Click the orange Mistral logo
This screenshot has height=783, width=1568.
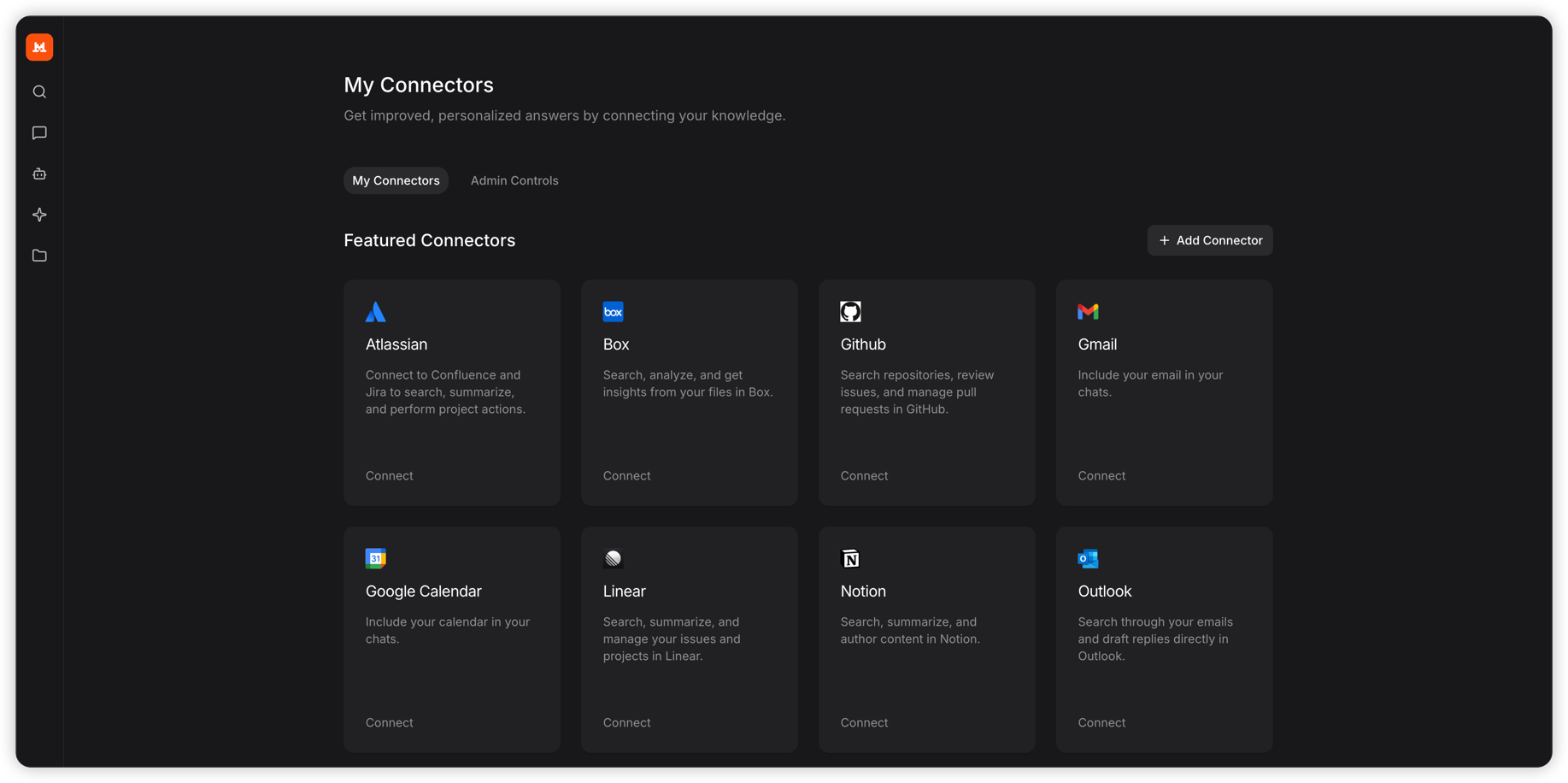[x=38, y=47]
